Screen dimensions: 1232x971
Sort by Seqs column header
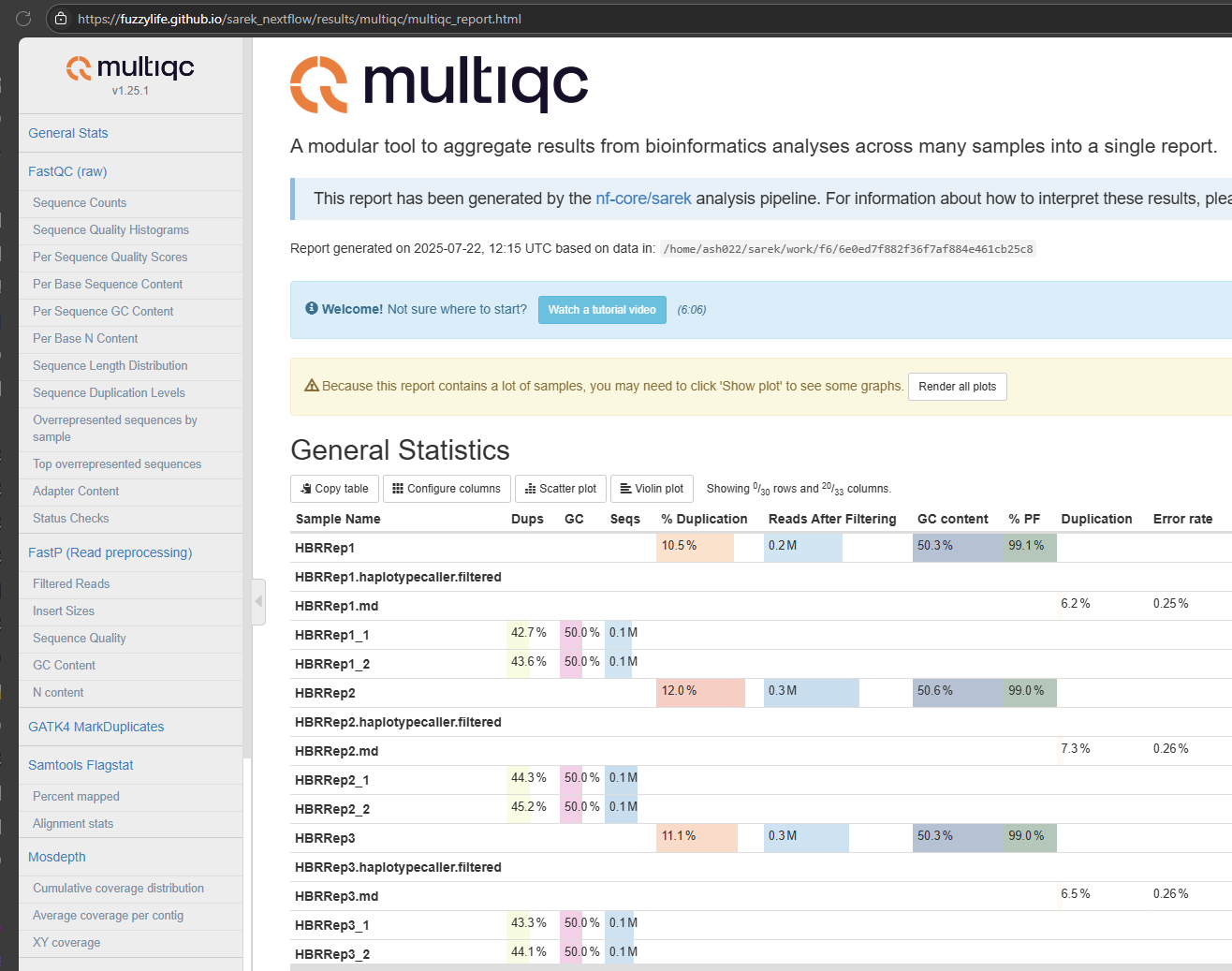625,519
